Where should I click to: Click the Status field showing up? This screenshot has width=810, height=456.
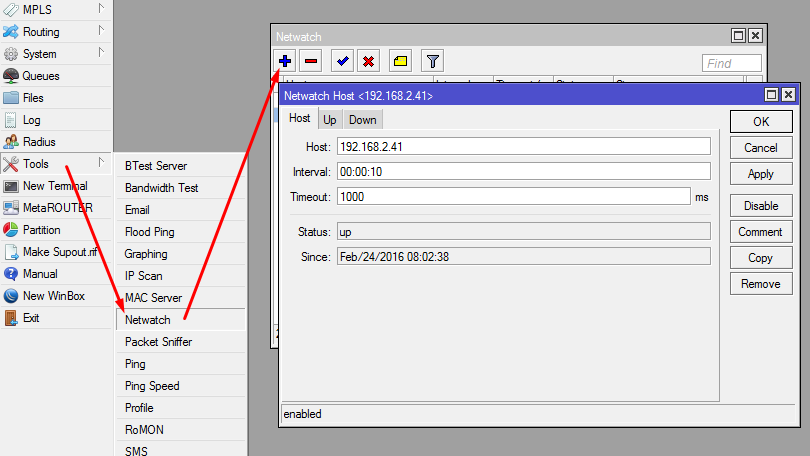(524, 232)
